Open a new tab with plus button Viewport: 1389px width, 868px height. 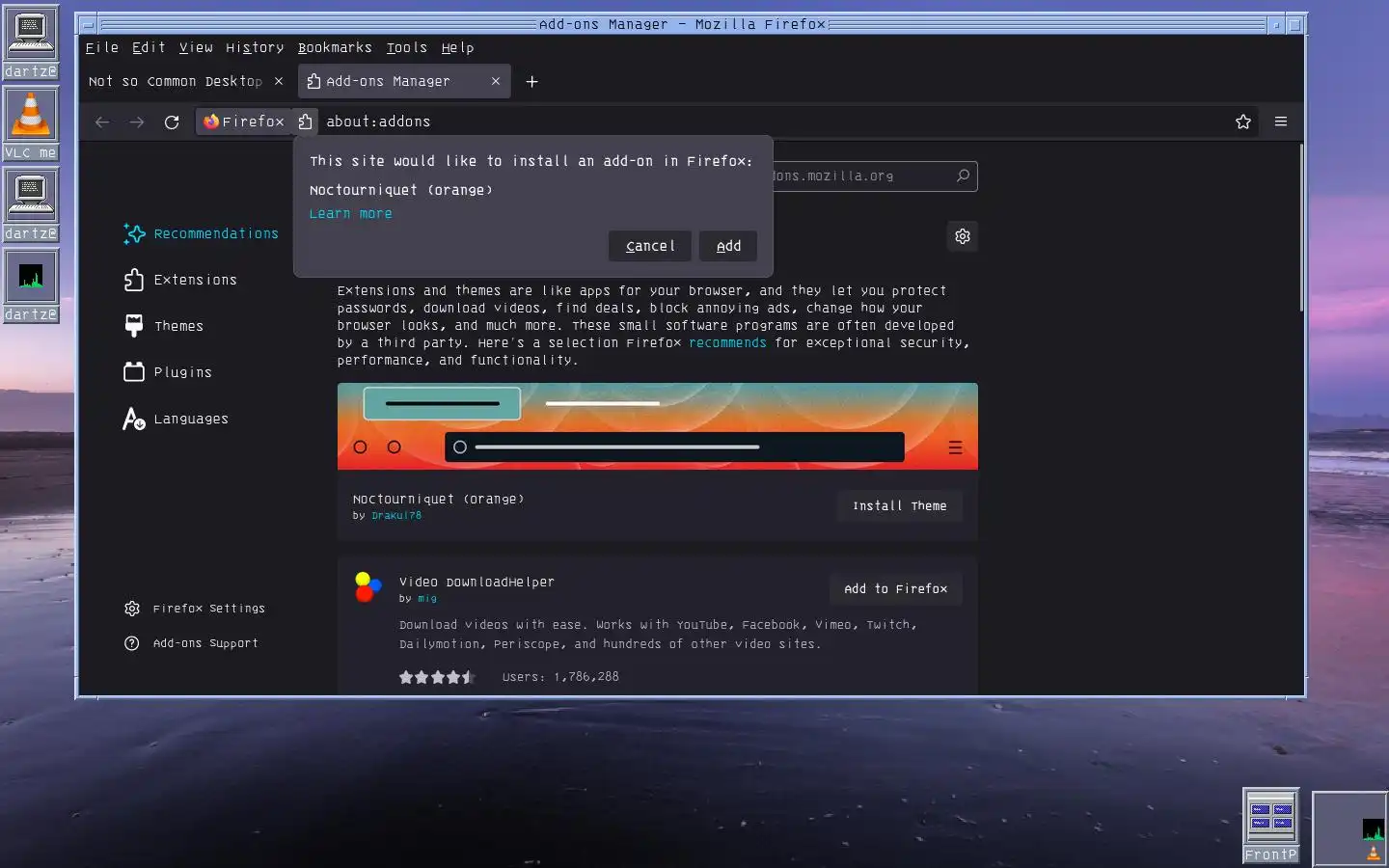click(531, 82)
